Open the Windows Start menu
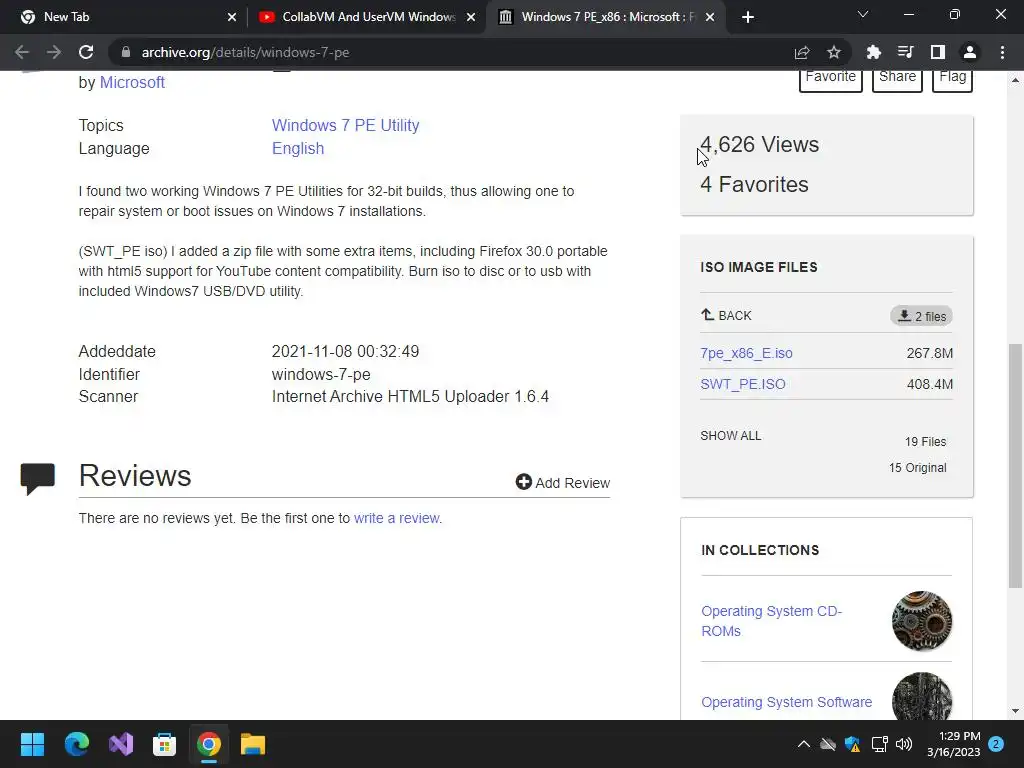 point(32,744)
